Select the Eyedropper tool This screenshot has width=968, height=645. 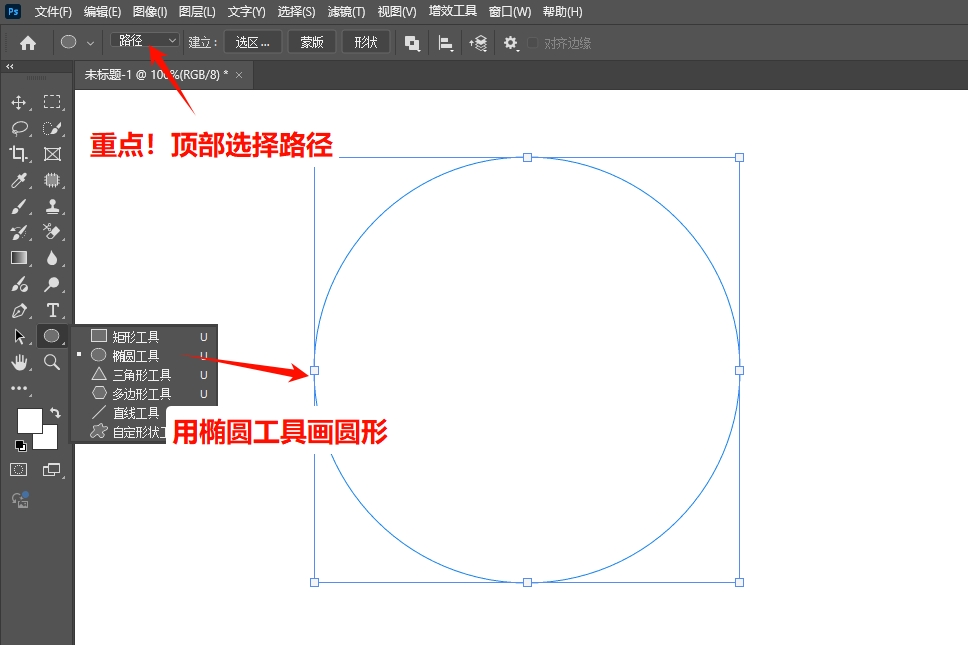19,180
